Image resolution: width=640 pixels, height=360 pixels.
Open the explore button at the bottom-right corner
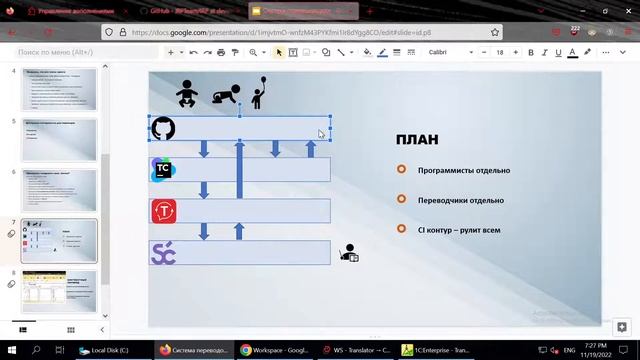pyautogui.click(x=622, y=327)
